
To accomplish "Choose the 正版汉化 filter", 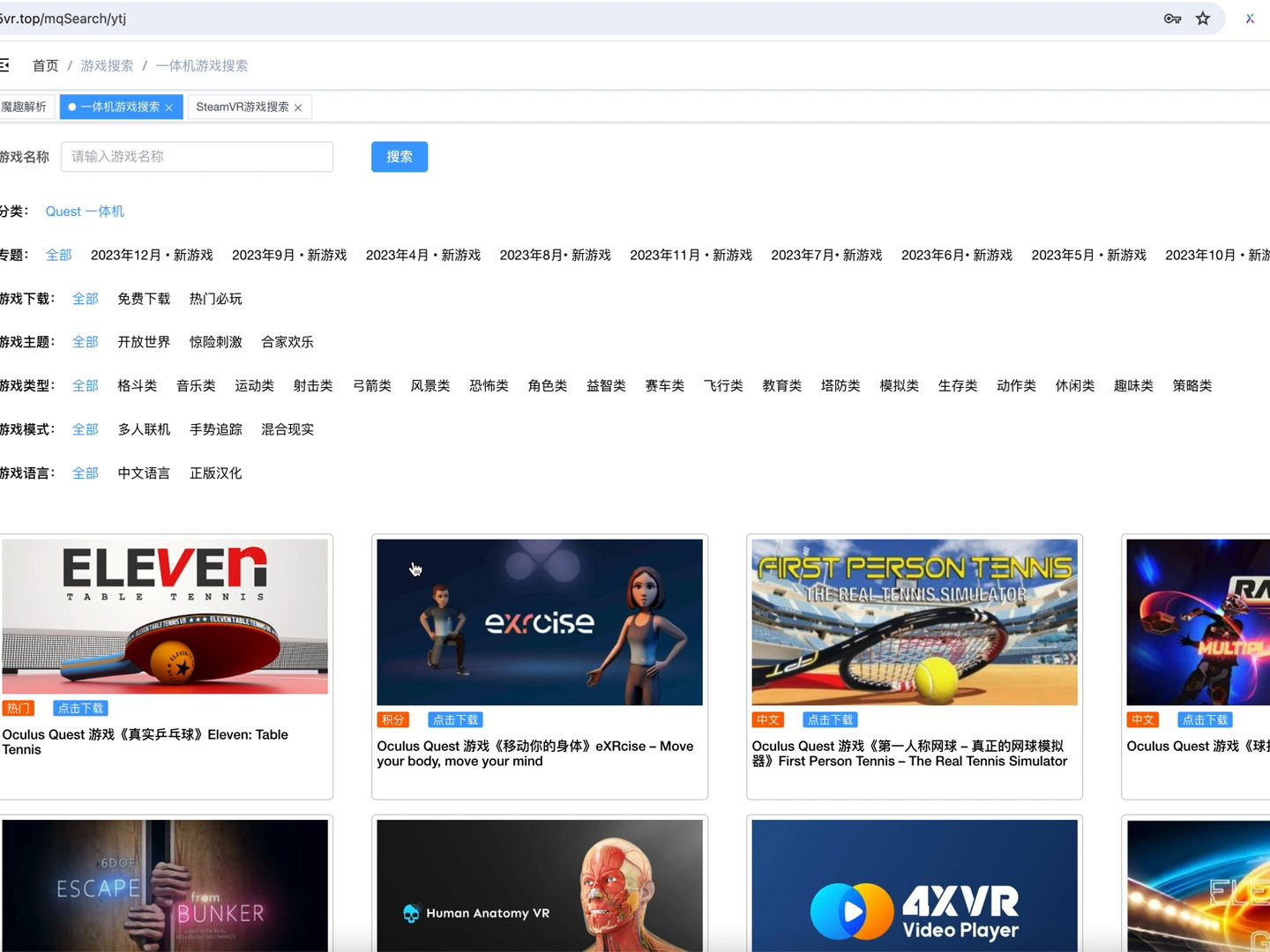I will coord(216,473).
